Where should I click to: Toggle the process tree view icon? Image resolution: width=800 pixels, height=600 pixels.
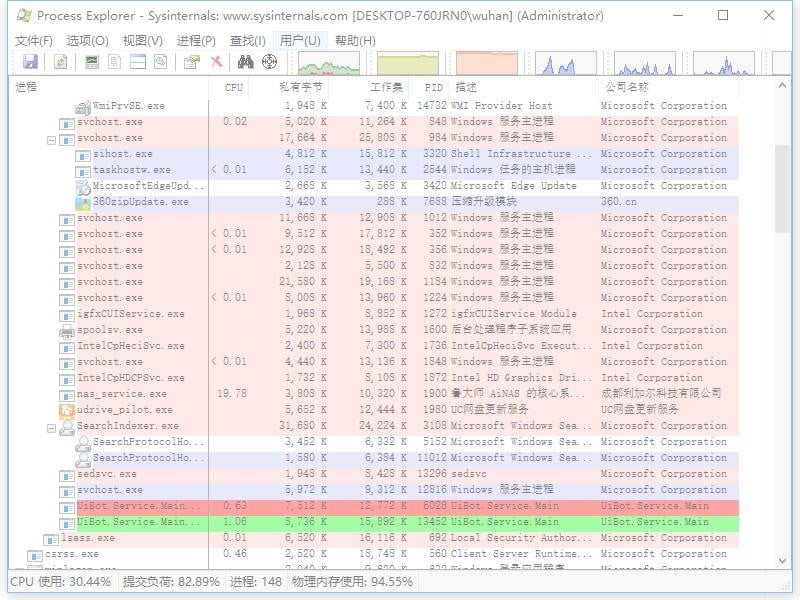[x=115, y=62]
